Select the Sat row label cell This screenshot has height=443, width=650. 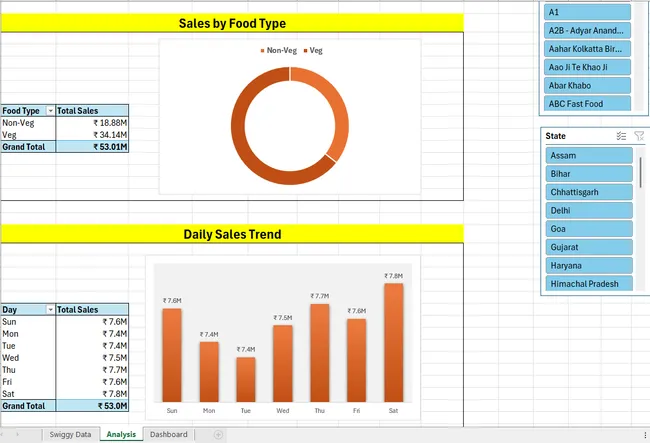point(28,394)
